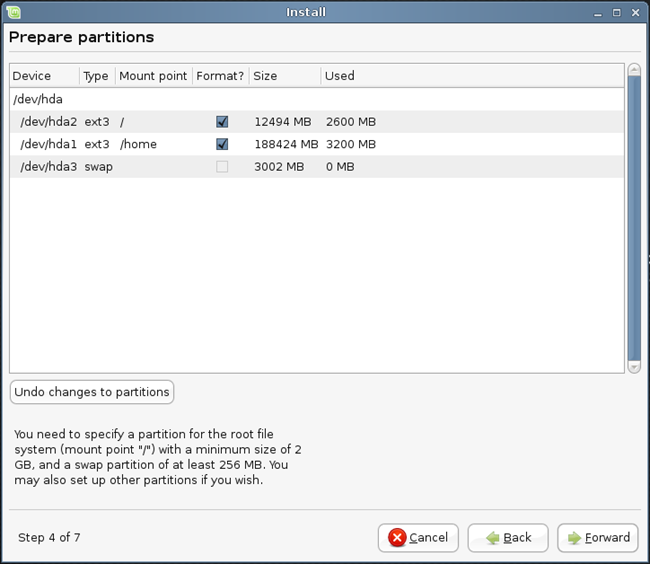Go Back to the previous install step
Viewport: 650px width, 564px height.
click(x=508, y=537)
